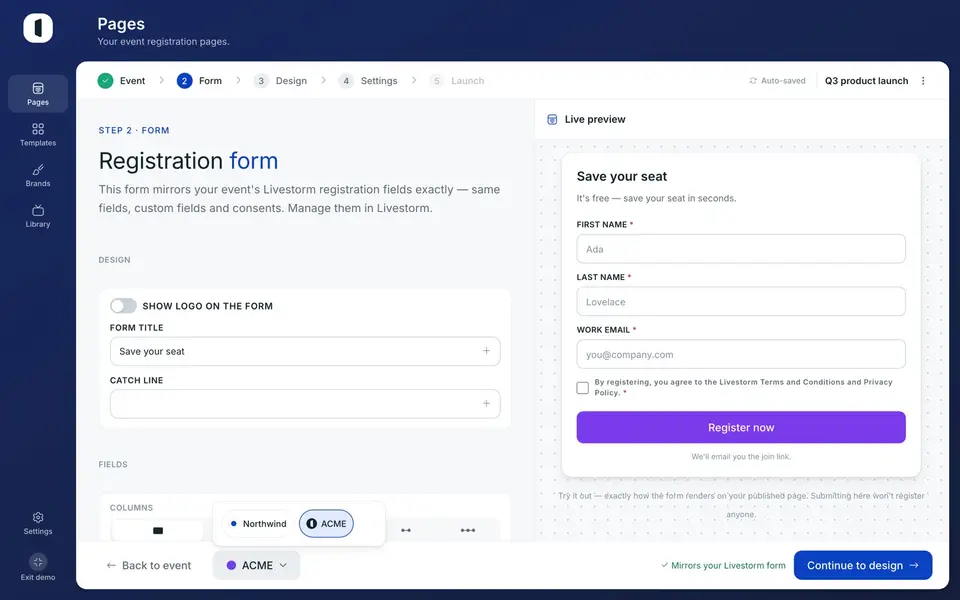Click the "DESIGN" section label
960x600 pixels.
coord(114,260)
